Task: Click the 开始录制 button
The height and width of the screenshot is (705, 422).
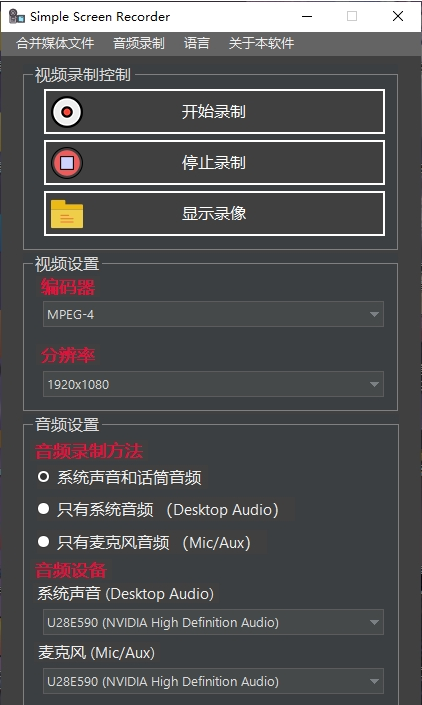Action: (x=214, y=112)
